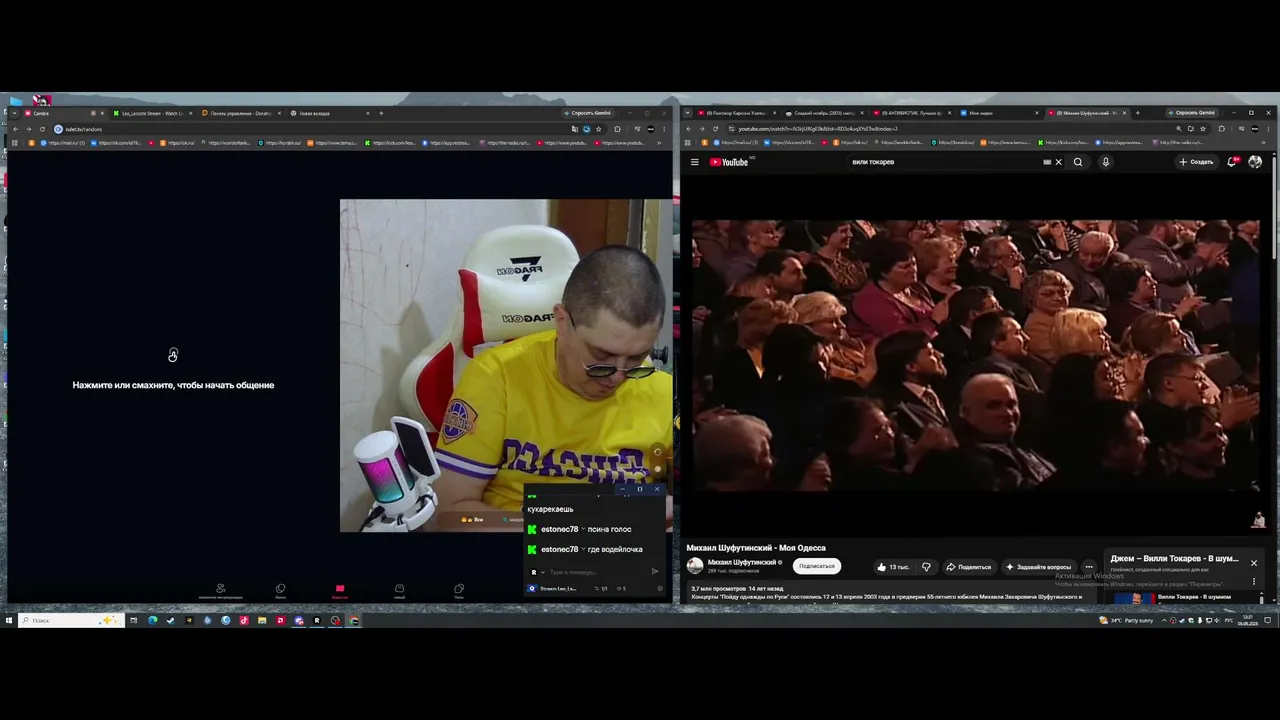This screenshot has height=720, width=1280.
Task: Open the kick.com bookmark in the left browser
Action: [x=389, y=143]
